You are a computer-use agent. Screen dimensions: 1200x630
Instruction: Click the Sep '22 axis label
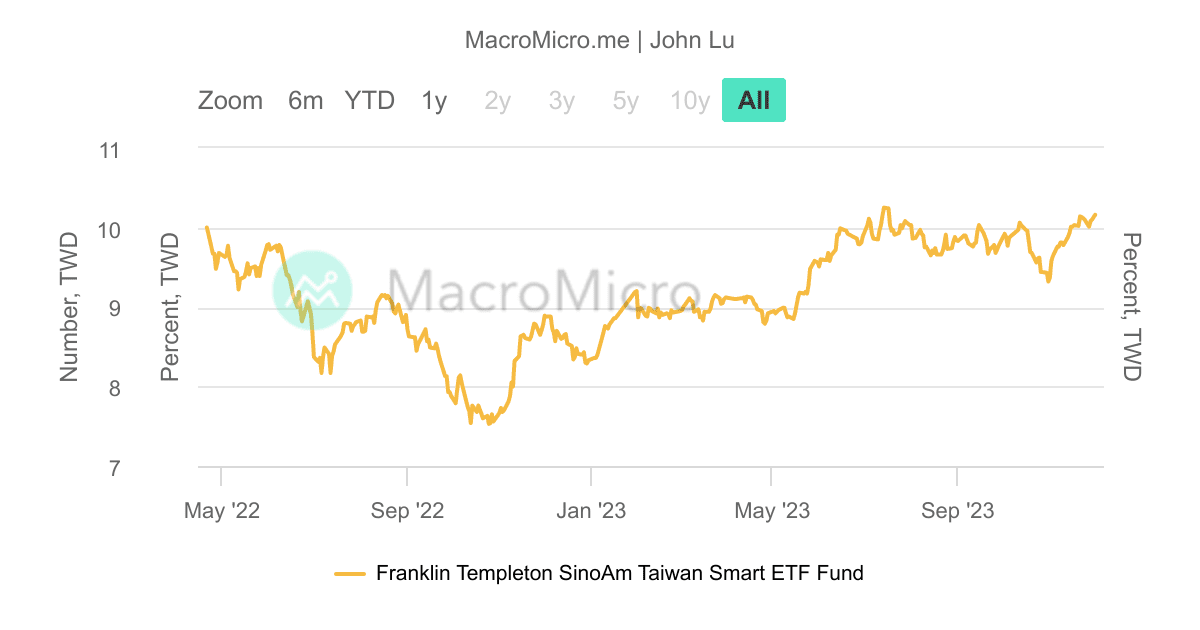(x=407, y=510)
